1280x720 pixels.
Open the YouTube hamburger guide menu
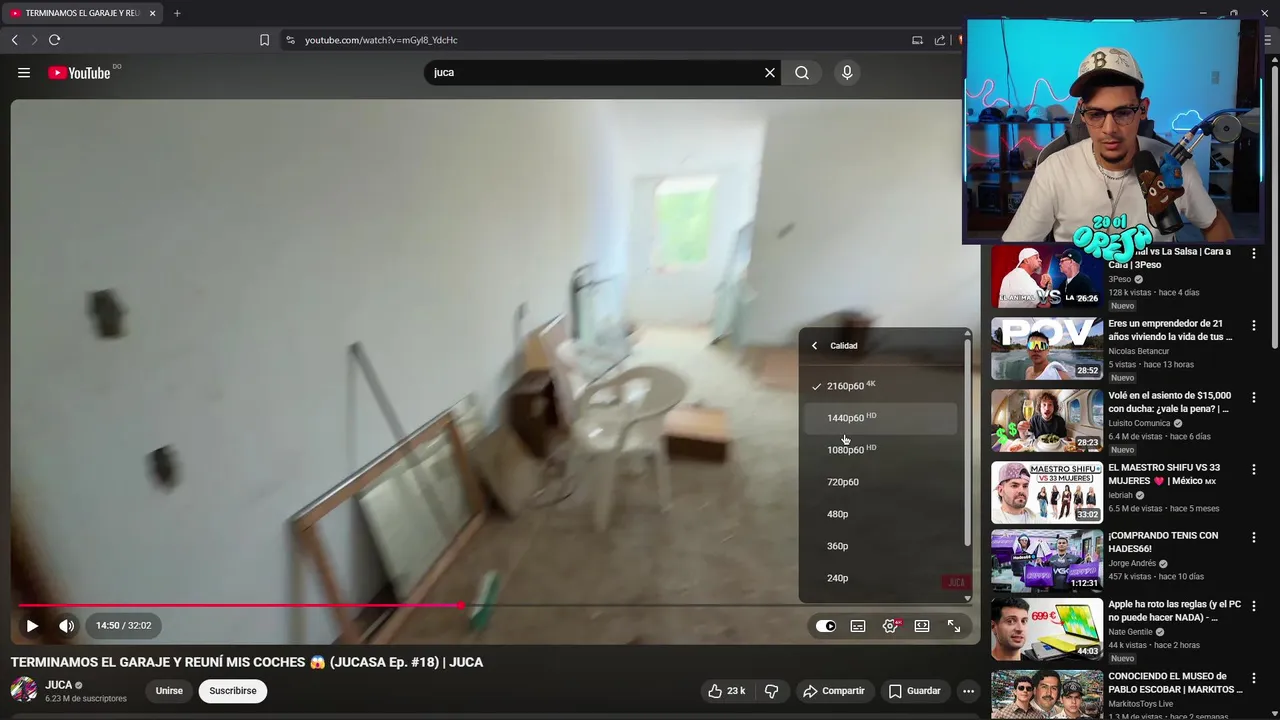tap(24, 73)
